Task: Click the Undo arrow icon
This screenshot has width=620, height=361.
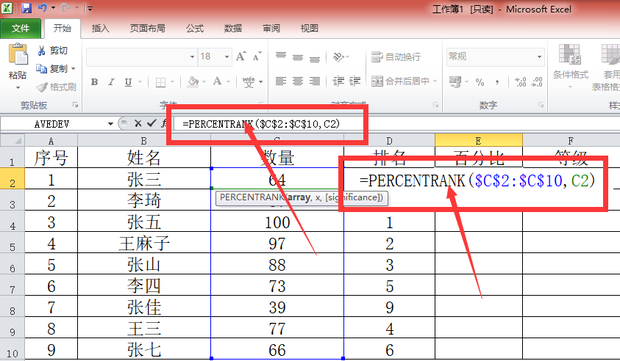Action: pos(42,8)
